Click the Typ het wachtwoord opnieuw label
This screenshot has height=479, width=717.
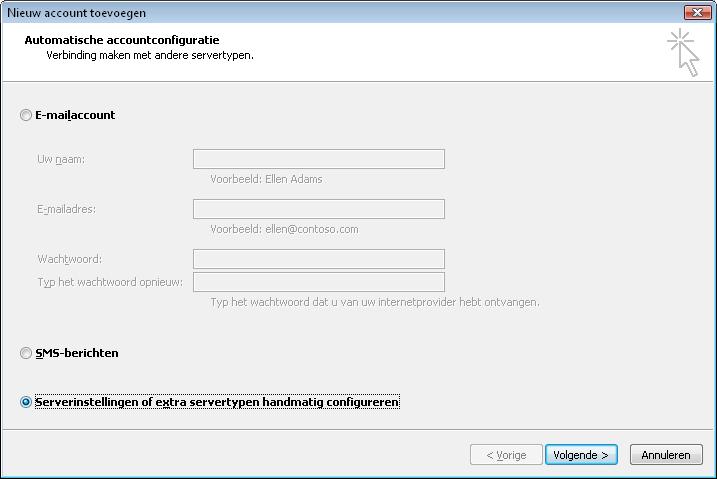click(110, 282)
